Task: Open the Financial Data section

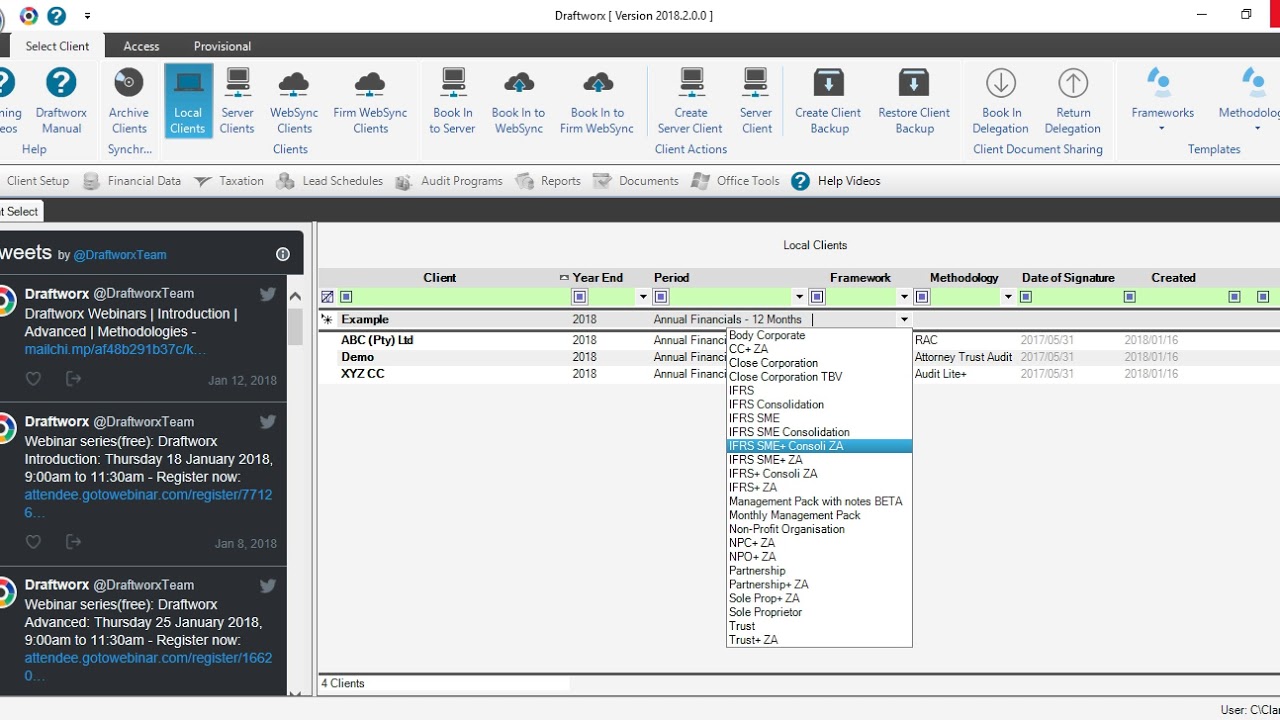Action: click(x=132, y=181)
